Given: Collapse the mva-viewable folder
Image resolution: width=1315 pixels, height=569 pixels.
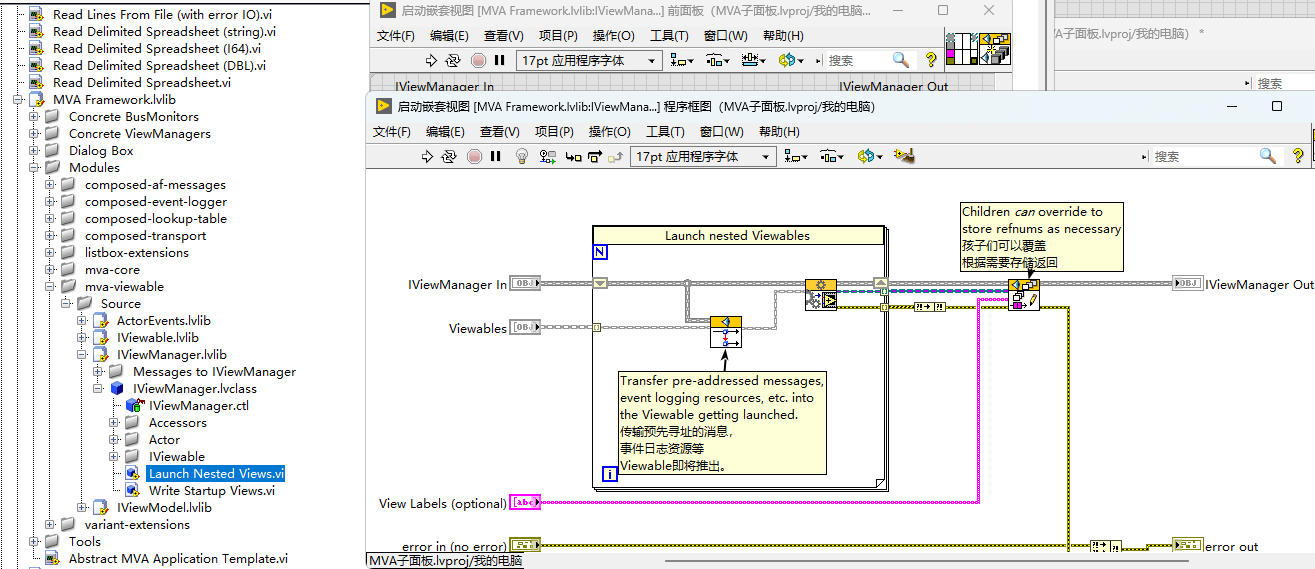Looking at the screenshot, I should (50, 286).
